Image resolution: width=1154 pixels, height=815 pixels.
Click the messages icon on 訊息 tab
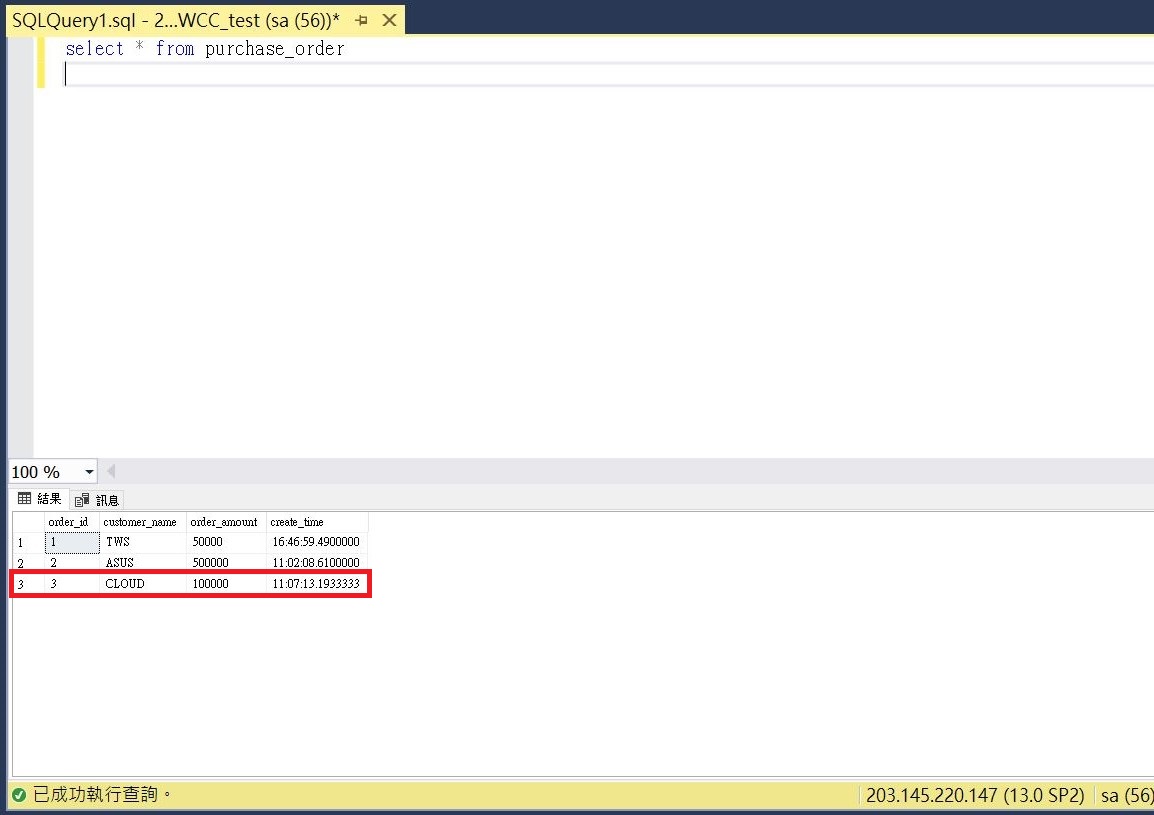pyautogui.click(x=82, y=500)
